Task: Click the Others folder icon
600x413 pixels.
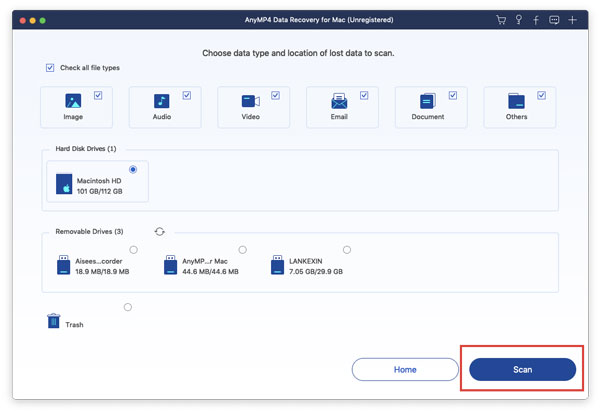Action: pyautogui.click(x=516, y=101)
